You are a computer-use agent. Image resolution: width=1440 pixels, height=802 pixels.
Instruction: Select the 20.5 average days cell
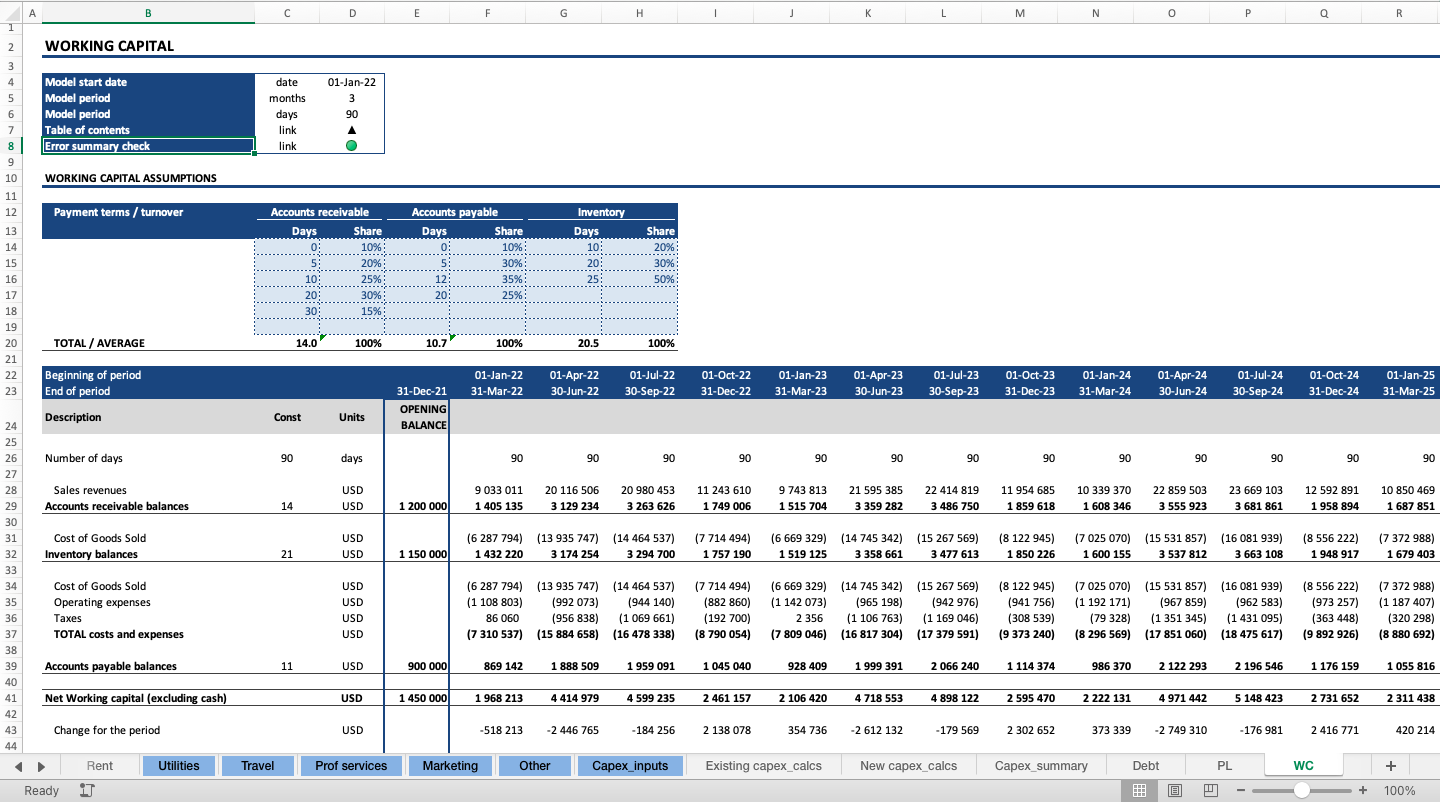[x=563, y=343]
